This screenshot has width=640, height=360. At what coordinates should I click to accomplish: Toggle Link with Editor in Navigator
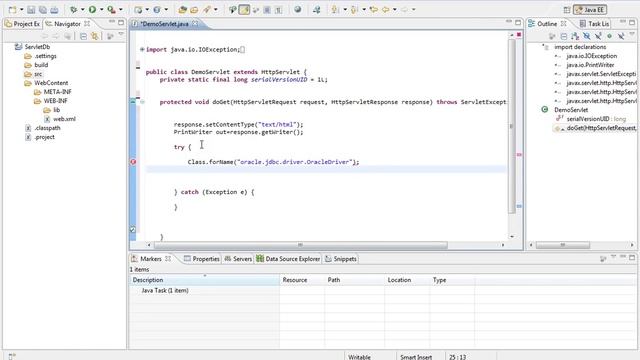click(95, 36)
